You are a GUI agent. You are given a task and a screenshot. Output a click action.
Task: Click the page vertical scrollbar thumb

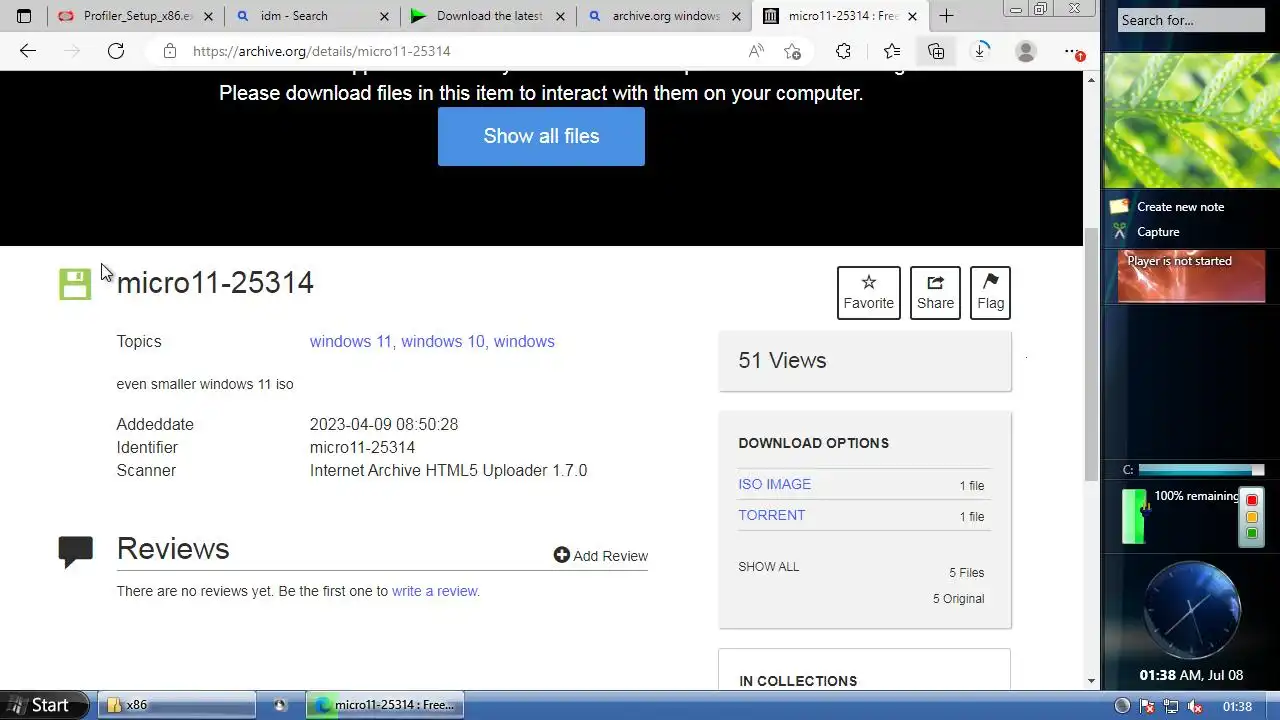click(x=1091, y=355)
